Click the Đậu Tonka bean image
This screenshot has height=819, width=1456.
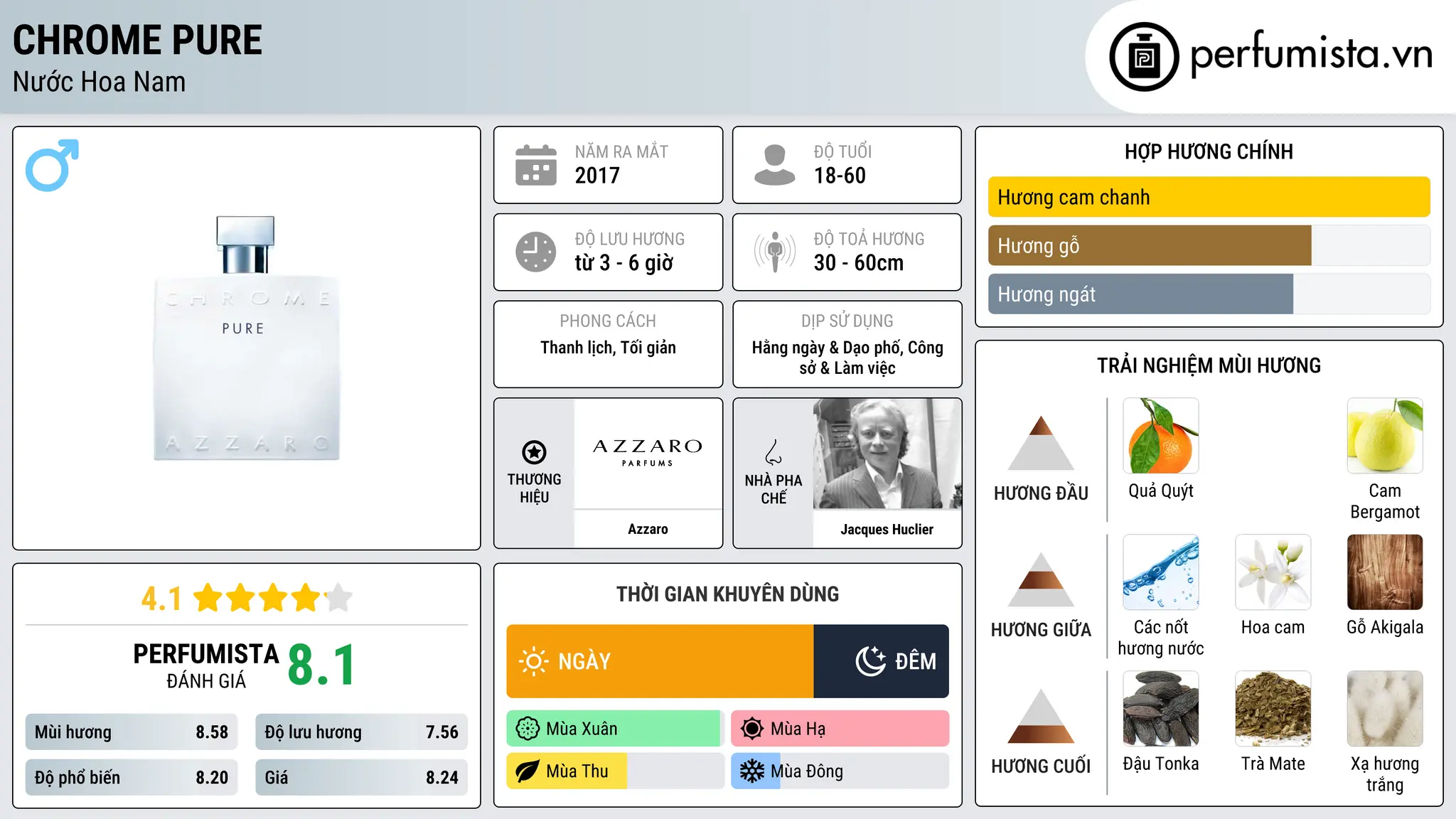pos(1161,709)
